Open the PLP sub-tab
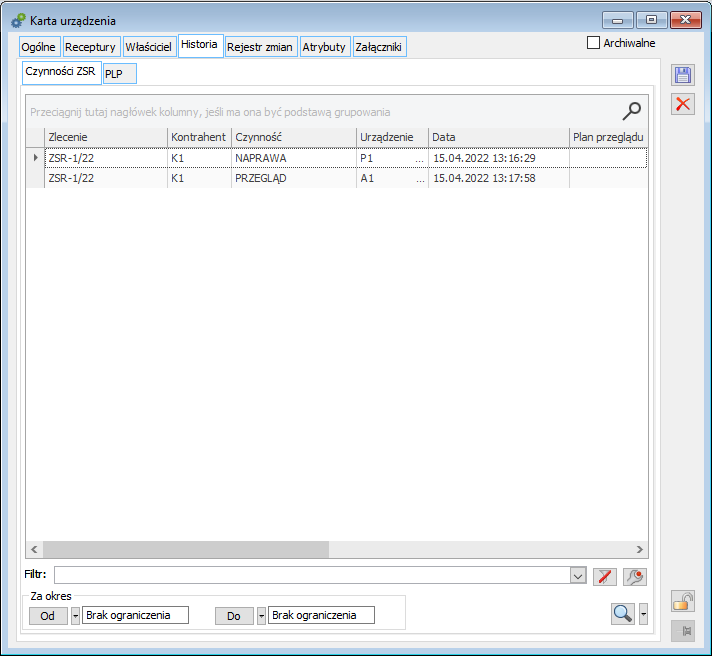Image resolution: width=712 pixels, height=656 pixels. tap(119, 74)
